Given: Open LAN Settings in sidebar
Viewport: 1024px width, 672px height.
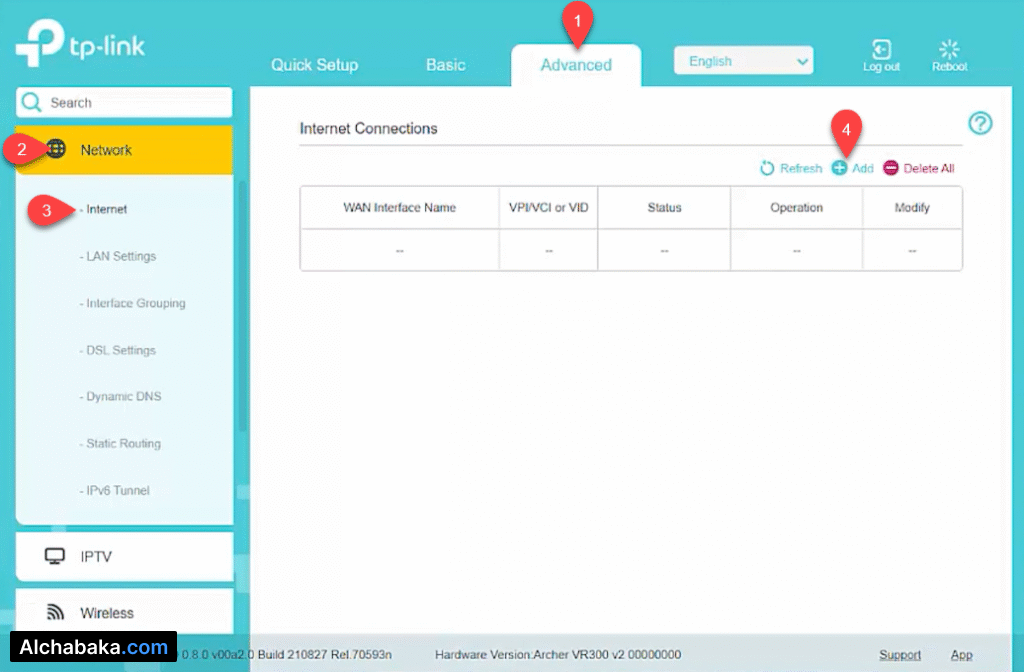Looking at the screenshot, I should [x=120, y=256].
